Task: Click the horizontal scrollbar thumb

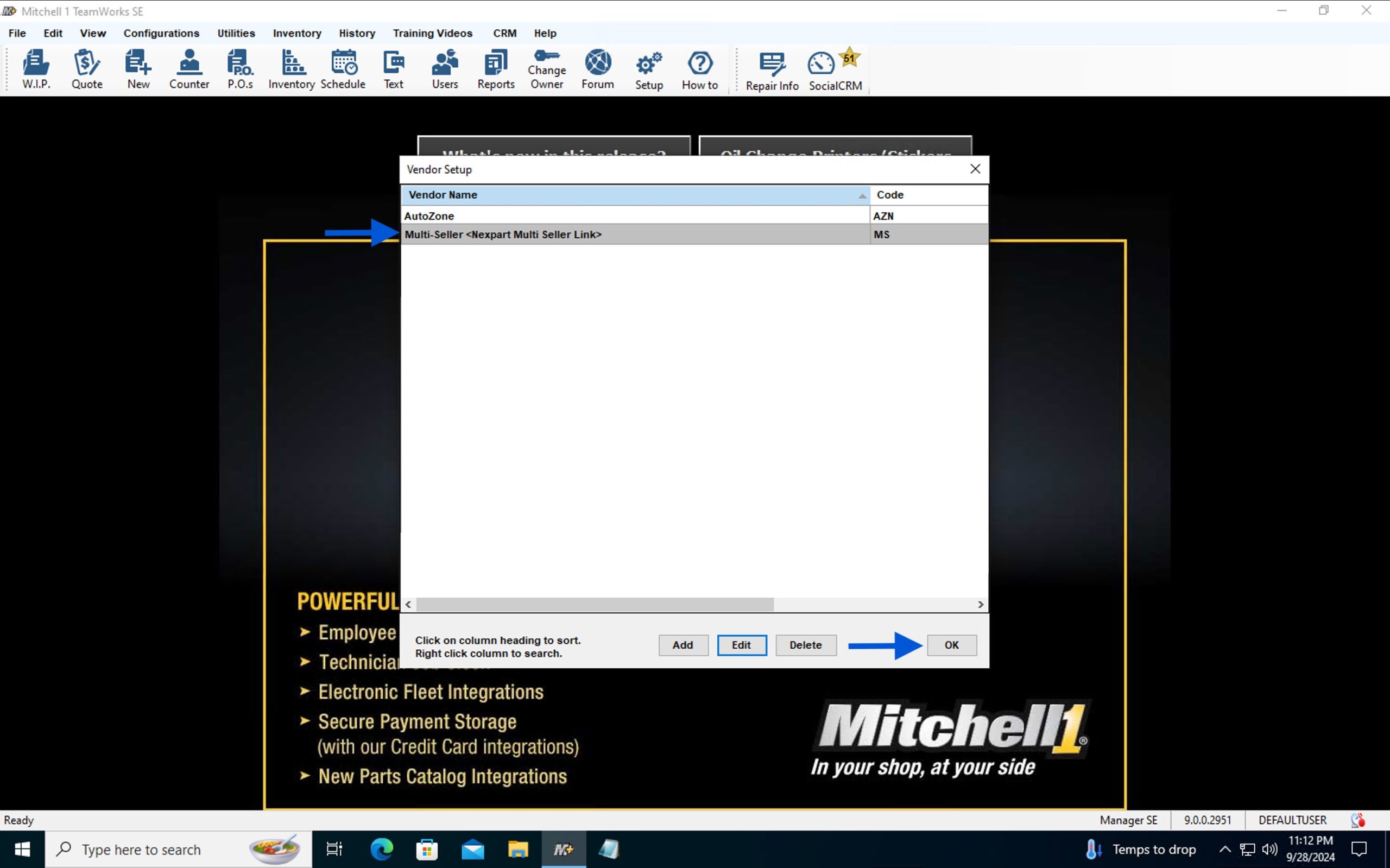Action: (x=595, y=605)
